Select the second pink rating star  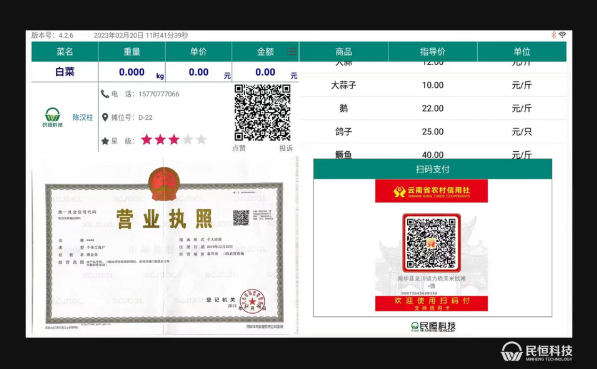(x=160, y=139)
